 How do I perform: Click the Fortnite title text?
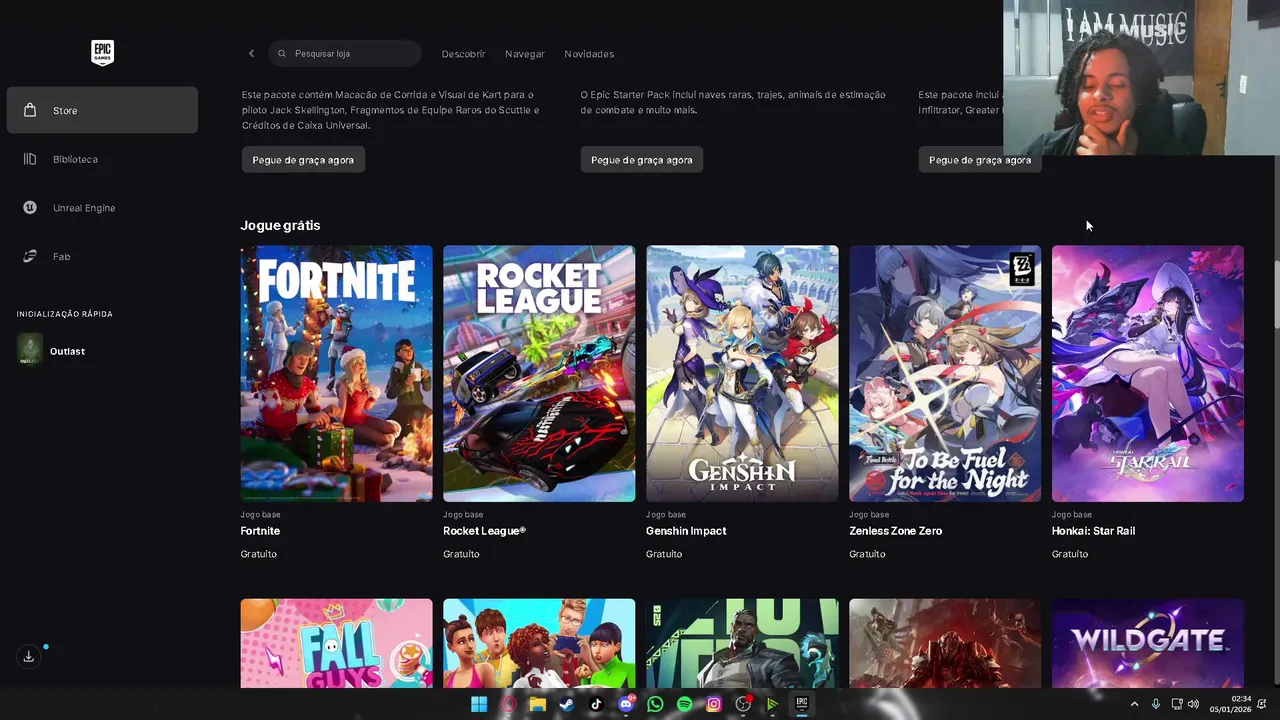coord(260,531)
